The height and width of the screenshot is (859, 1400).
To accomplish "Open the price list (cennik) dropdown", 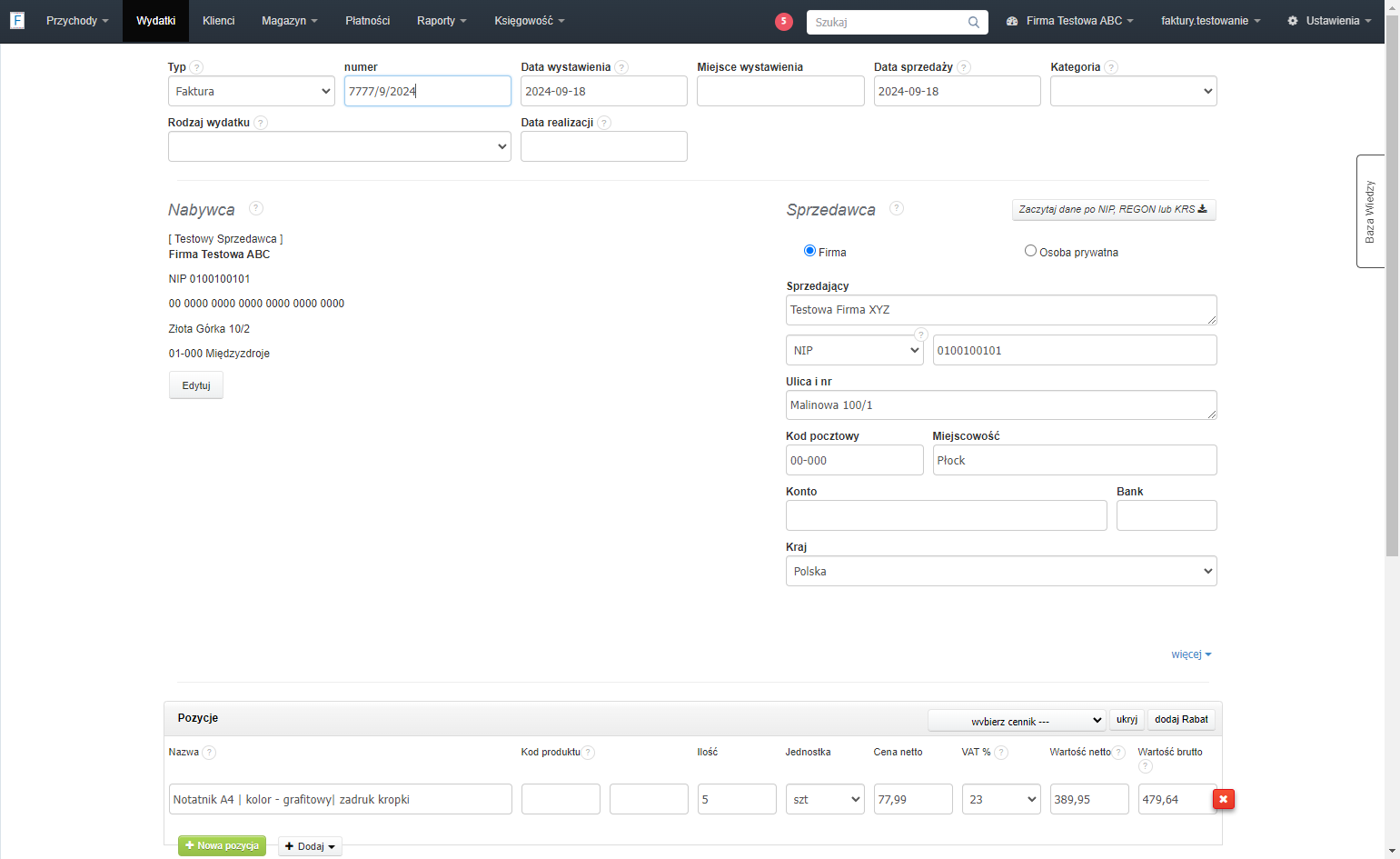I will [x=1017, y=720].
